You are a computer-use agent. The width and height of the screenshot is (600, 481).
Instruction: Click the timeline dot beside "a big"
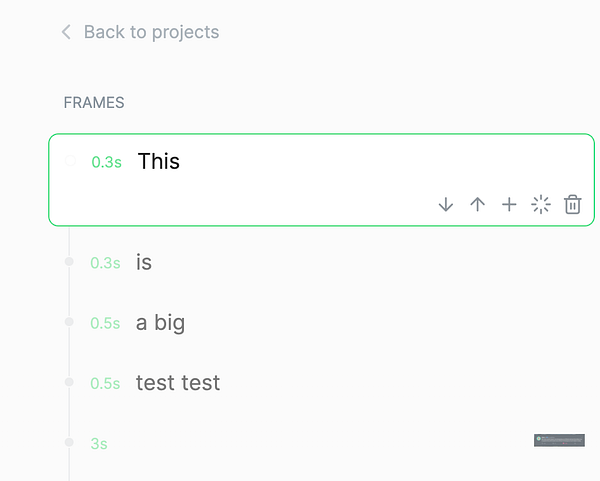[x=69, y=322]
